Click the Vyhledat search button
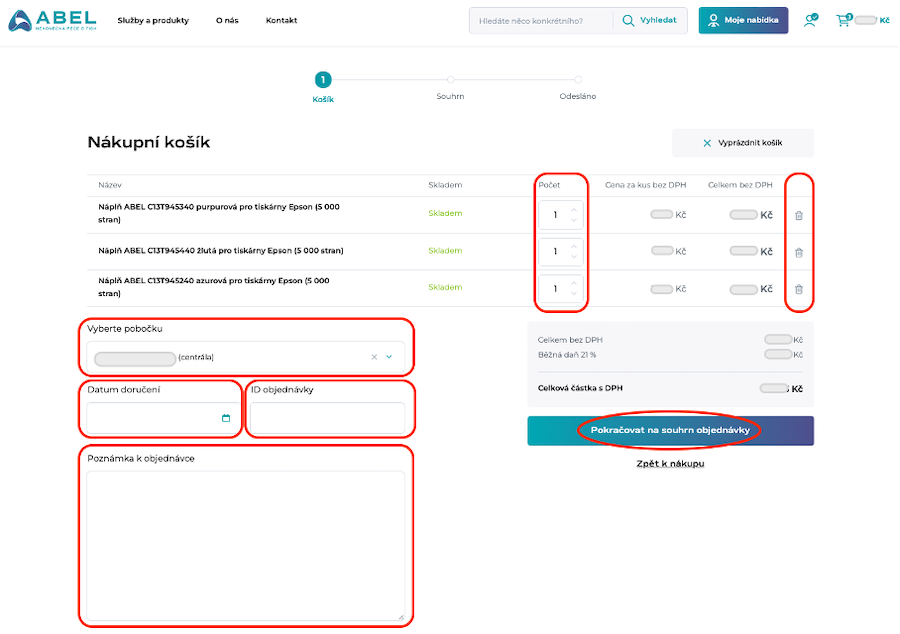Screen dimensions: 900x634 click(x=650, y=21)
